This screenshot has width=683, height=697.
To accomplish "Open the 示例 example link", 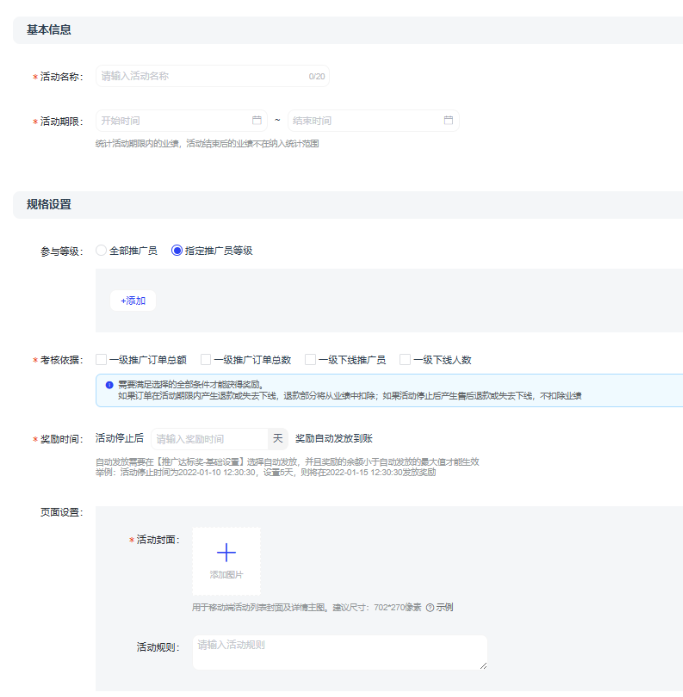I will click(x=445, y=607).
